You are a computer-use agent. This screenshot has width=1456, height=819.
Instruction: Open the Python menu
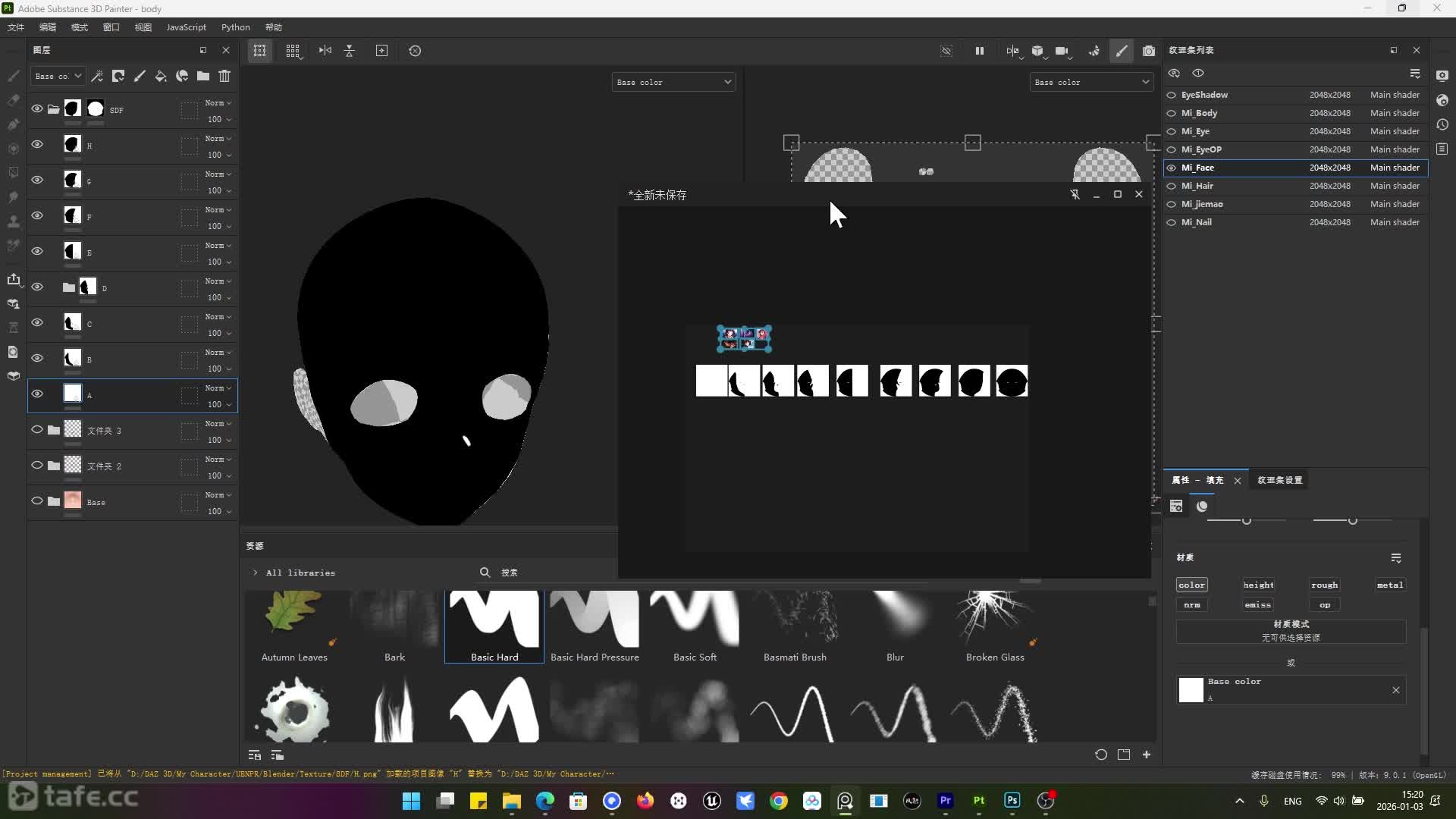click(x=235, y=27)
